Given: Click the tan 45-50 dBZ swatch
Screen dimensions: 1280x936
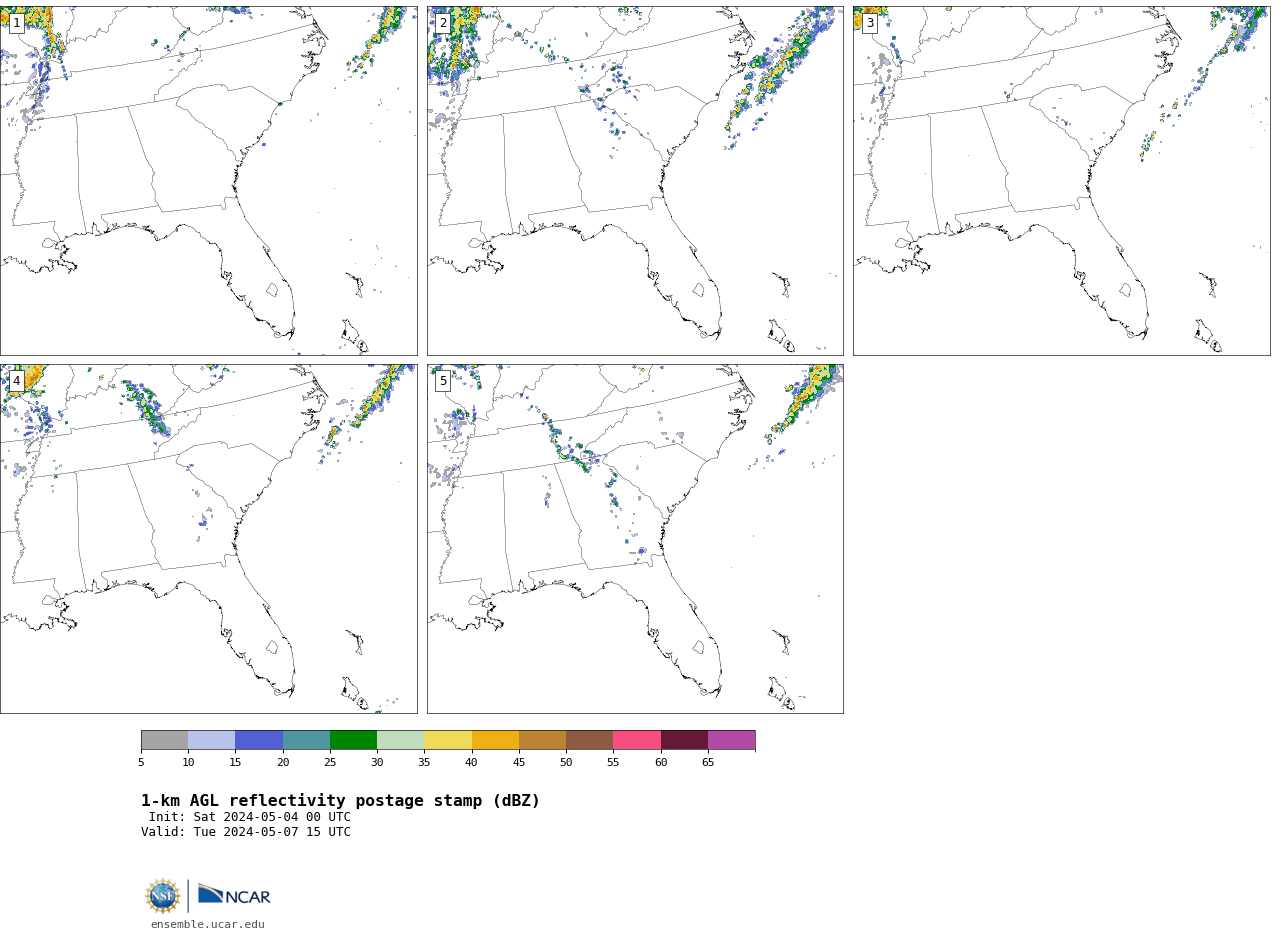Looking at the screenshot, I should (542, 740).
